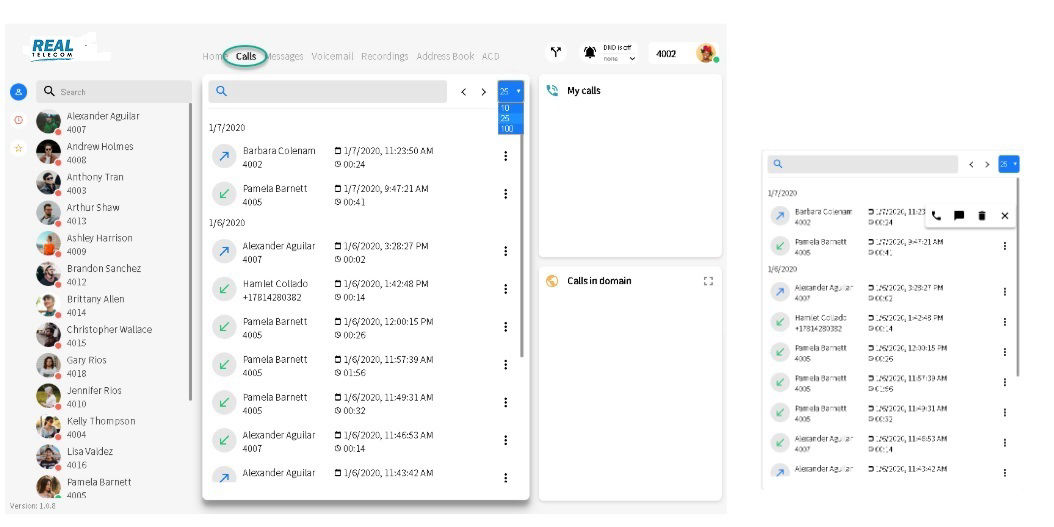Click the chat message icon in action popup
Screen dimensions: 1054x527
pos(959,215)
